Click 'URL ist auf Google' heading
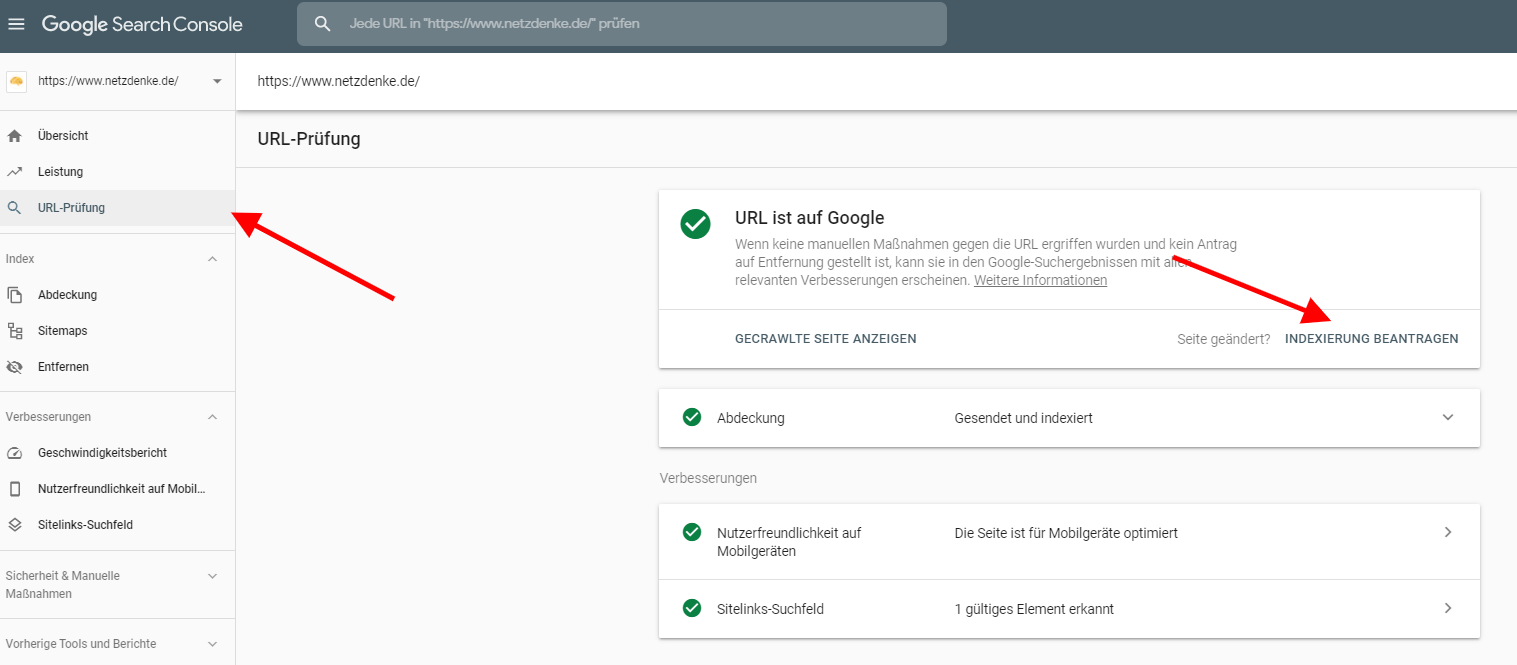This screenshot has width=1517, height=665. click(810, 218)
